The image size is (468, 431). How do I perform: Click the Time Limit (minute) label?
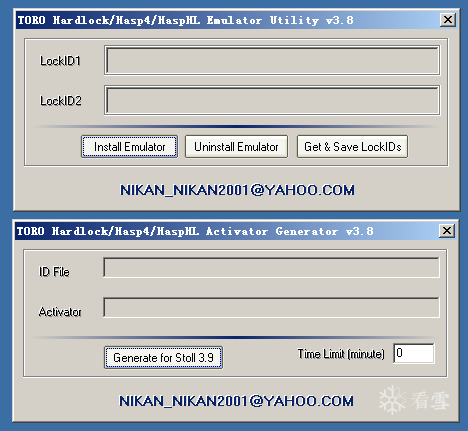[x=341, y=354]
